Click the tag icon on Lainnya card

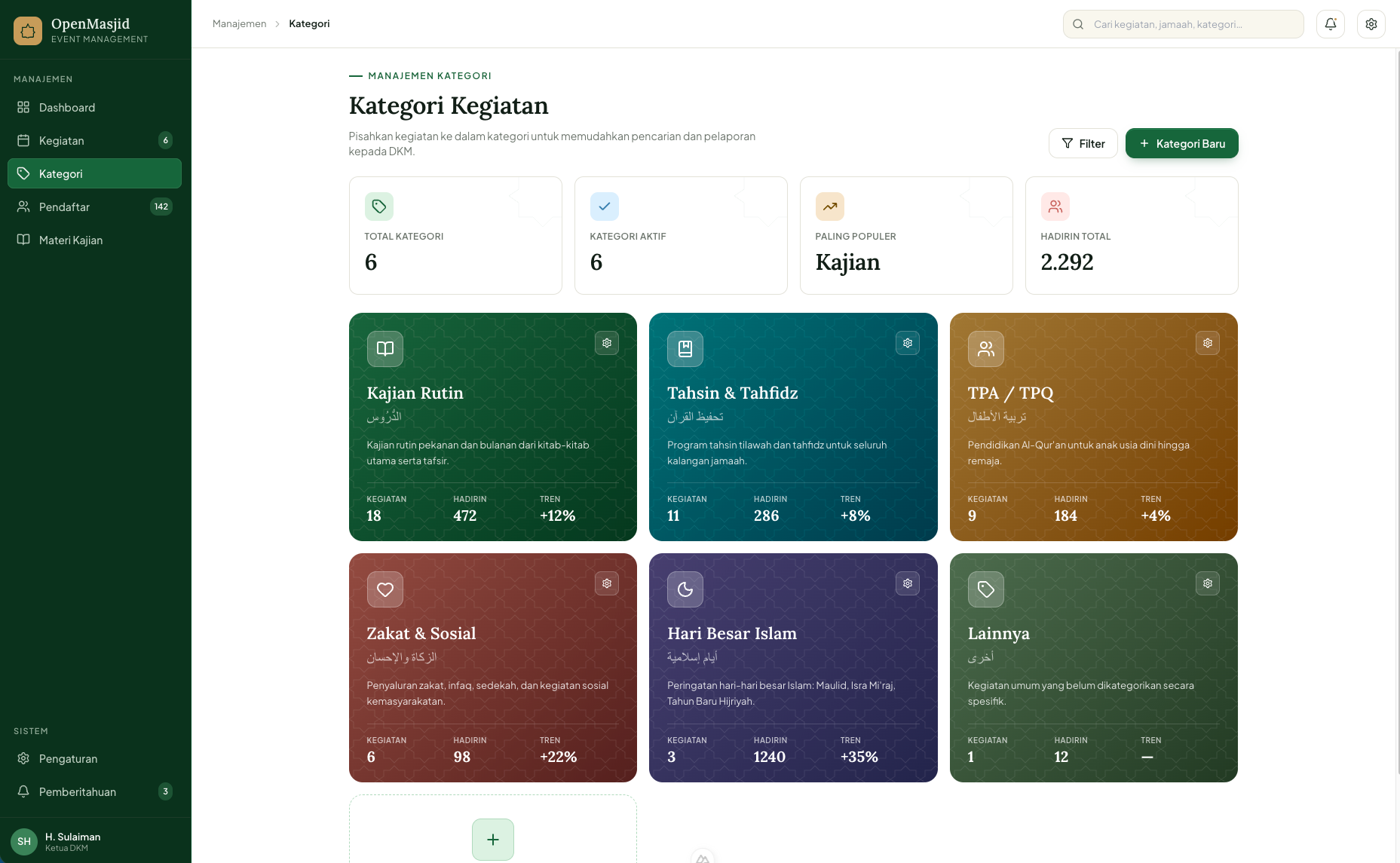click(986, 589)
